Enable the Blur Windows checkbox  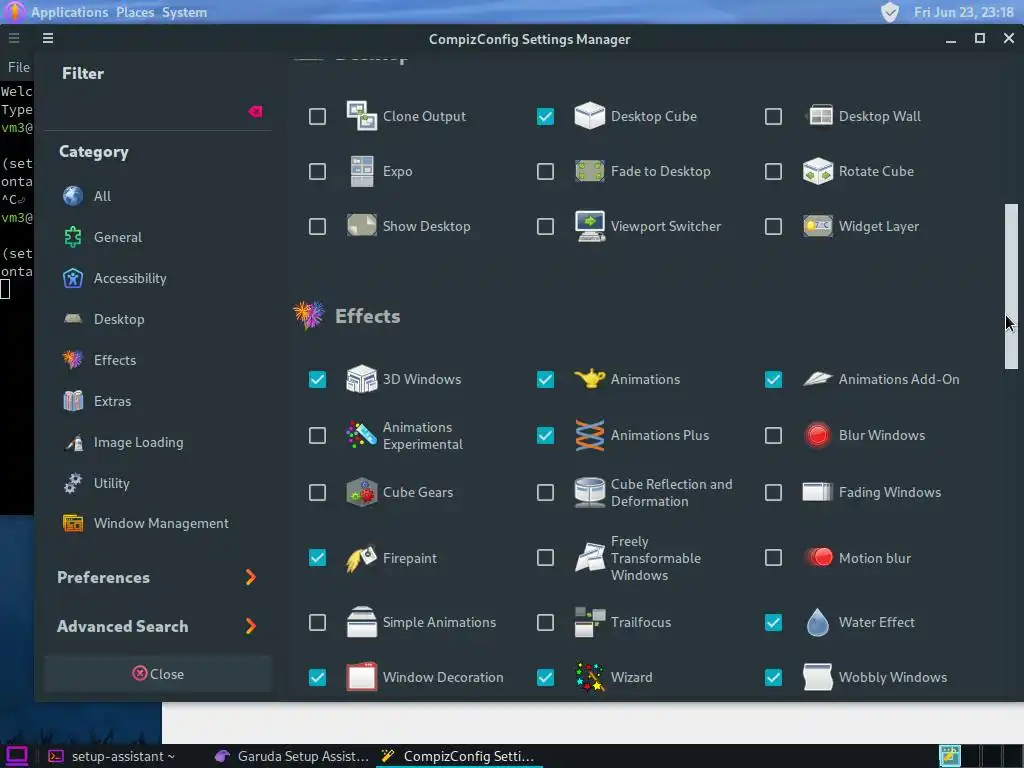pos(773,435)
